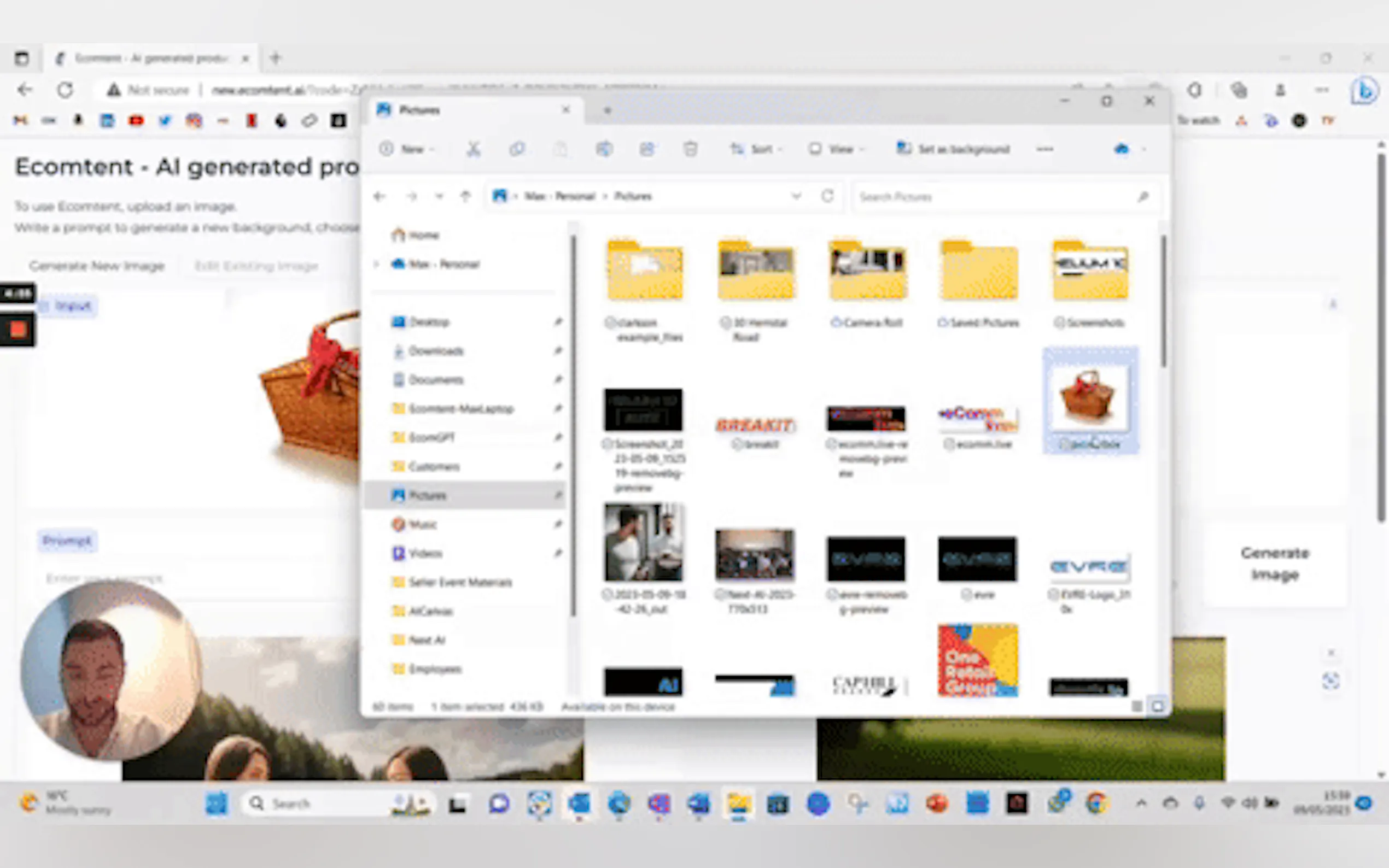1389x868 pixels.
Task: Click the Up arrow navigation icon
Action: coord(466,196)
